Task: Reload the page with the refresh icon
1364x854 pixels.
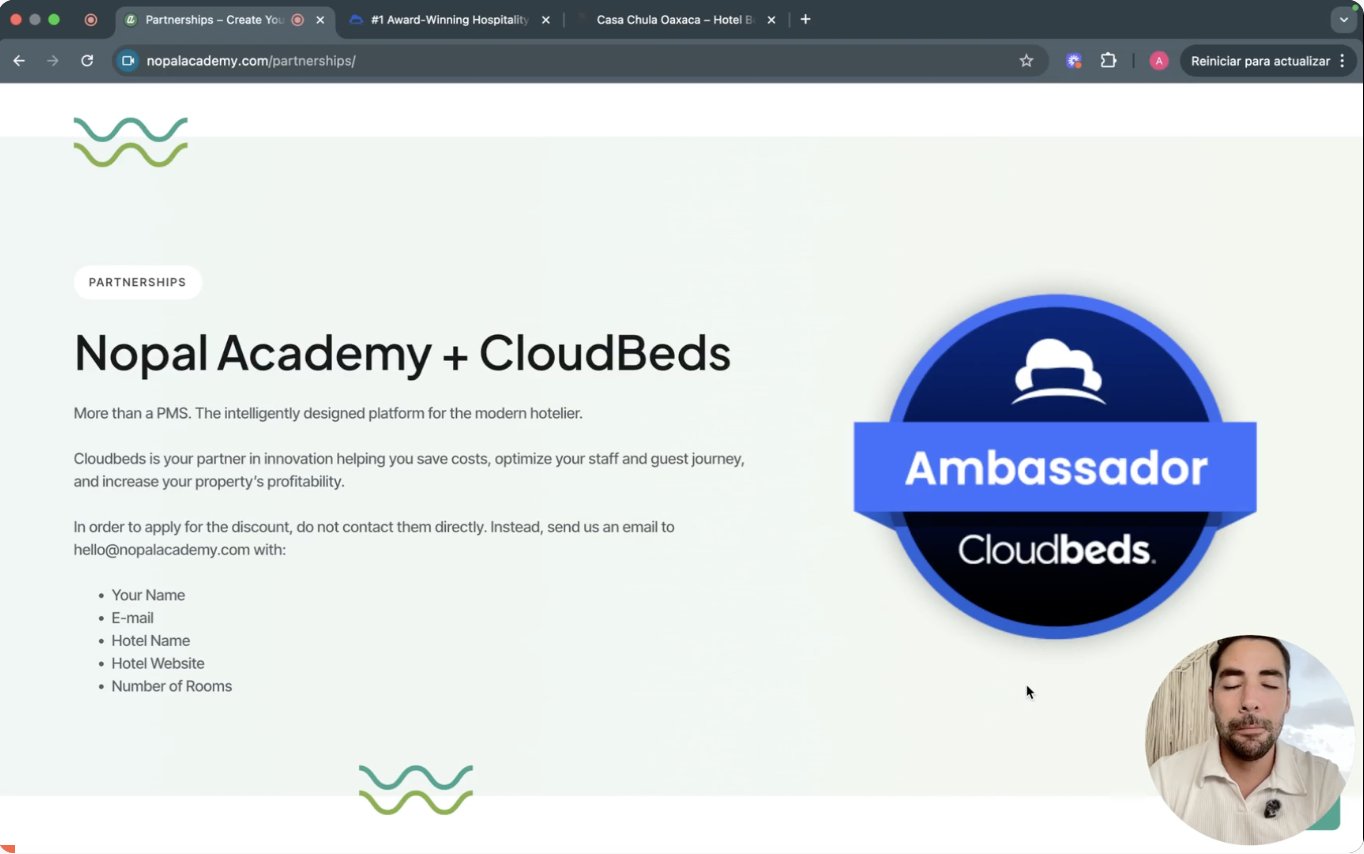Action: click(87, 61)
